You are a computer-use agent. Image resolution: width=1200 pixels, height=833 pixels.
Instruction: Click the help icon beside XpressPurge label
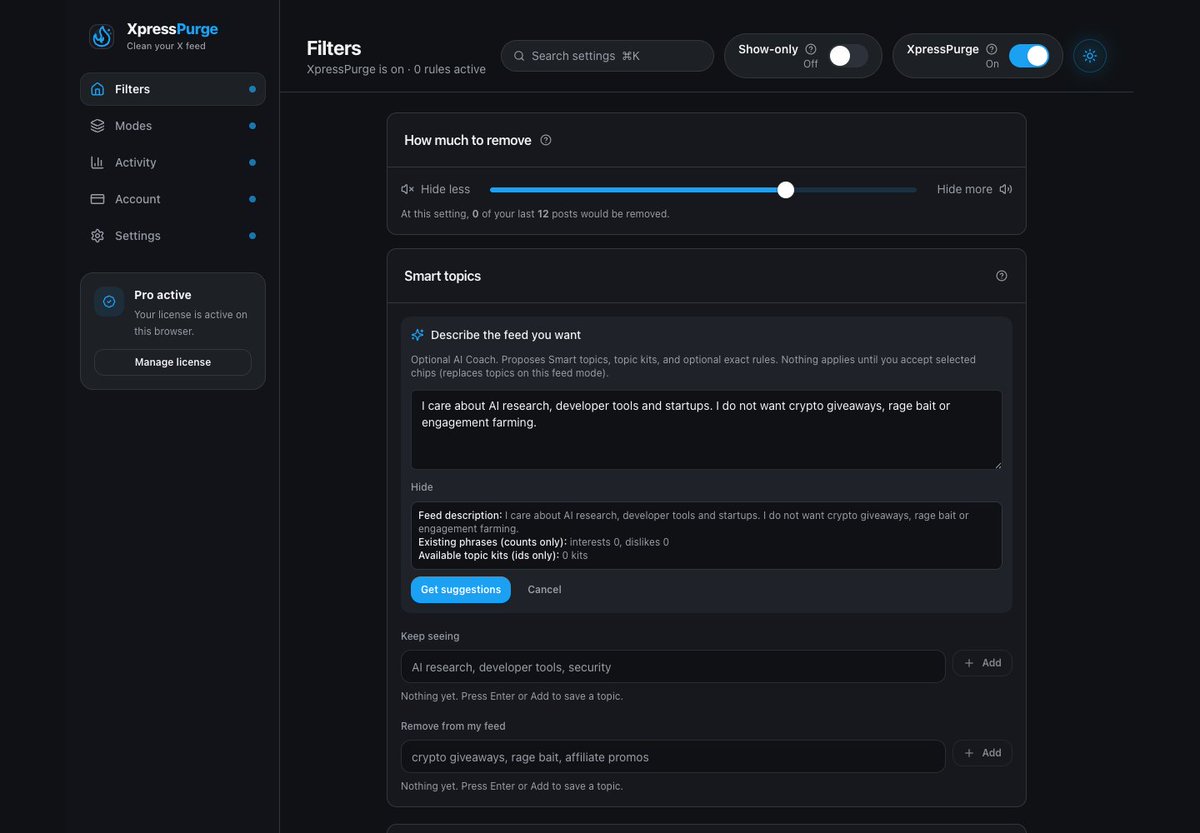coord(992,49)
